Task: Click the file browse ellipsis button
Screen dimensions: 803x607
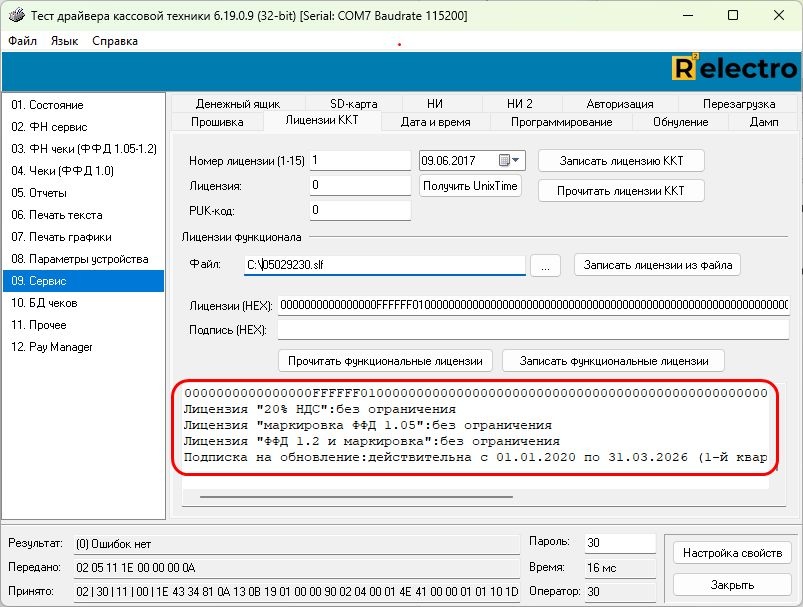Action: (544, 265)
